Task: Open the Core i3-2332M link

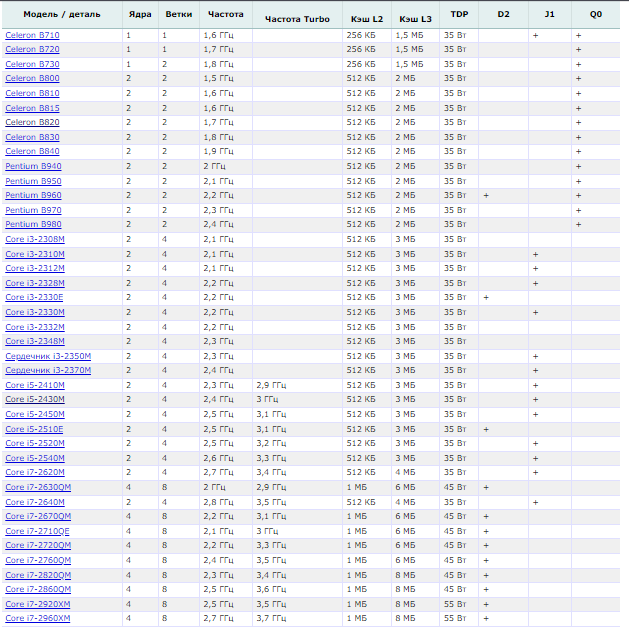Action: click(x=35, y=327)
